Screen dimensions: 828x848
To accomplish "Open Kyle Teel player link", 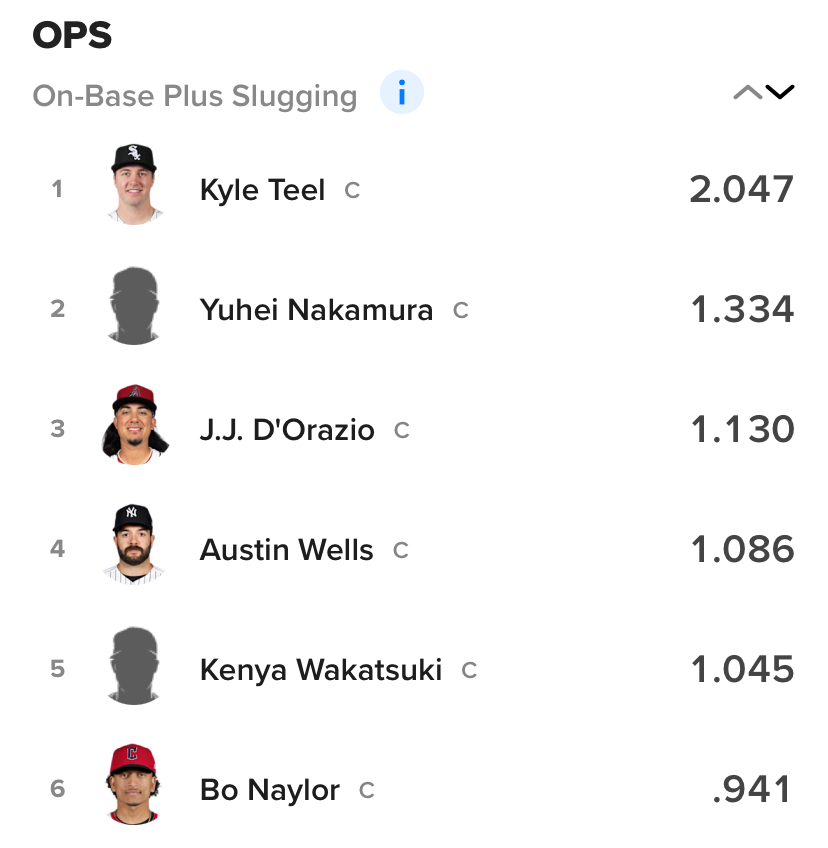I will coord(262,190).
